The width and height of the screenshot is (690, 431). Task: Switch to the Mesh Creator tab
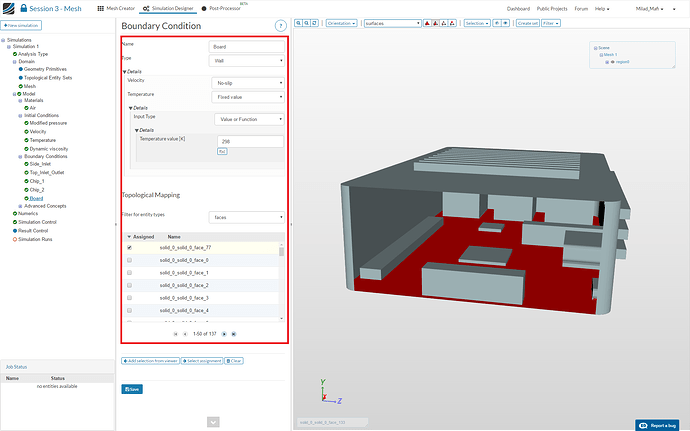coord(115,8)
